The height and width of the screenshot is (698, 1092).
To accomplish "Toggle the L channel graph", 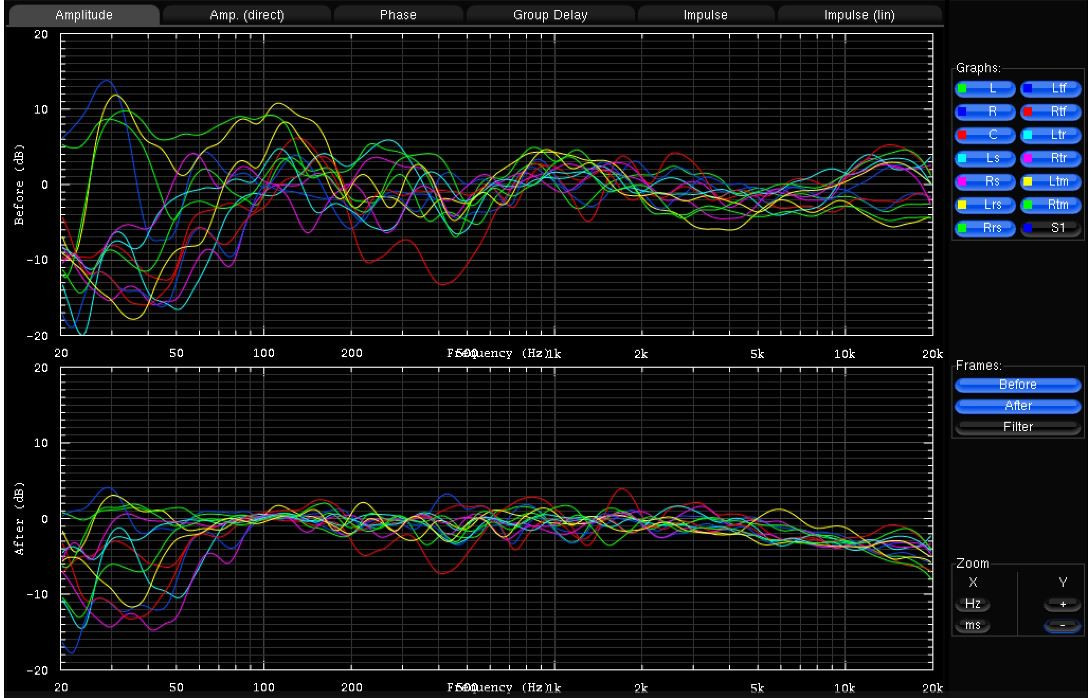I will 985,89.
